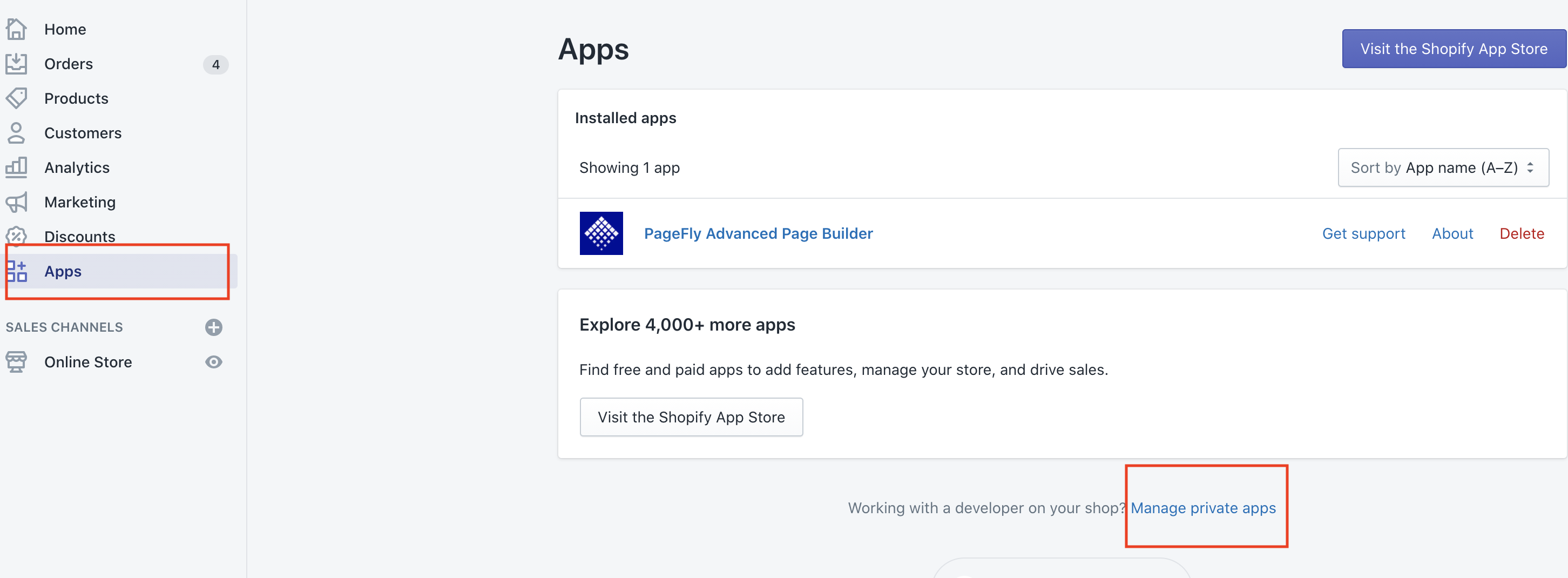This screenshot has width=1568, height=578.
Task: Click the Orders inbox icon
Action: (x=16, y=64)
